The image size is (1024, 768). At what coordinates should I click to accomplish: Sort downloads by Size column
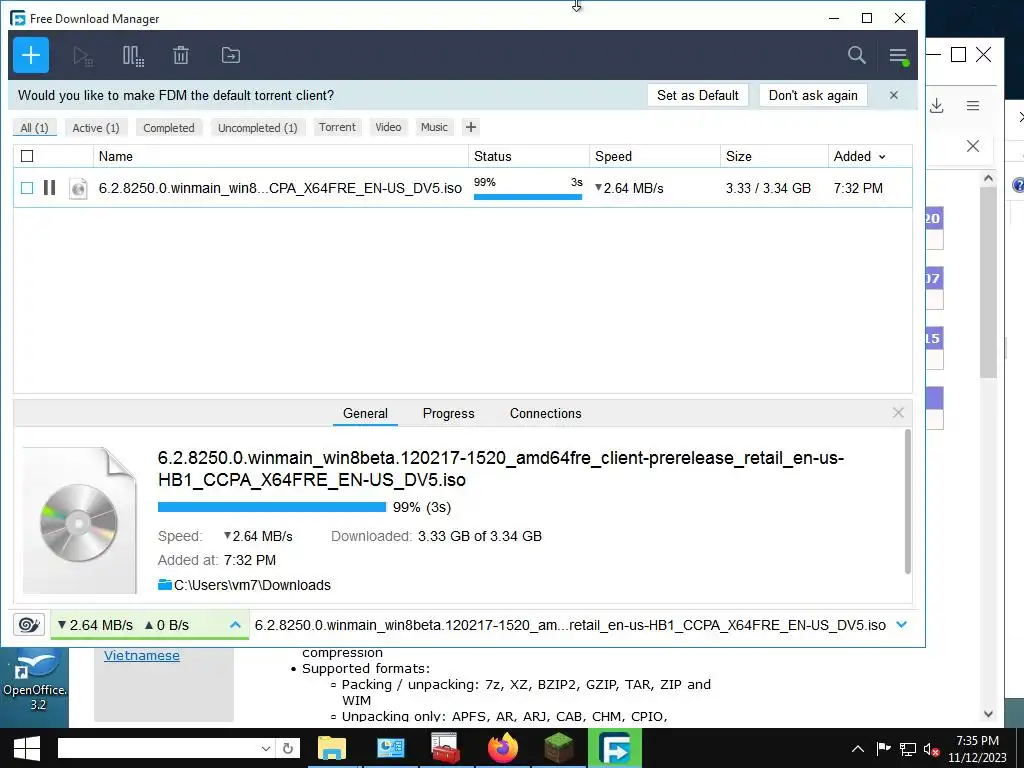[775, 156]
